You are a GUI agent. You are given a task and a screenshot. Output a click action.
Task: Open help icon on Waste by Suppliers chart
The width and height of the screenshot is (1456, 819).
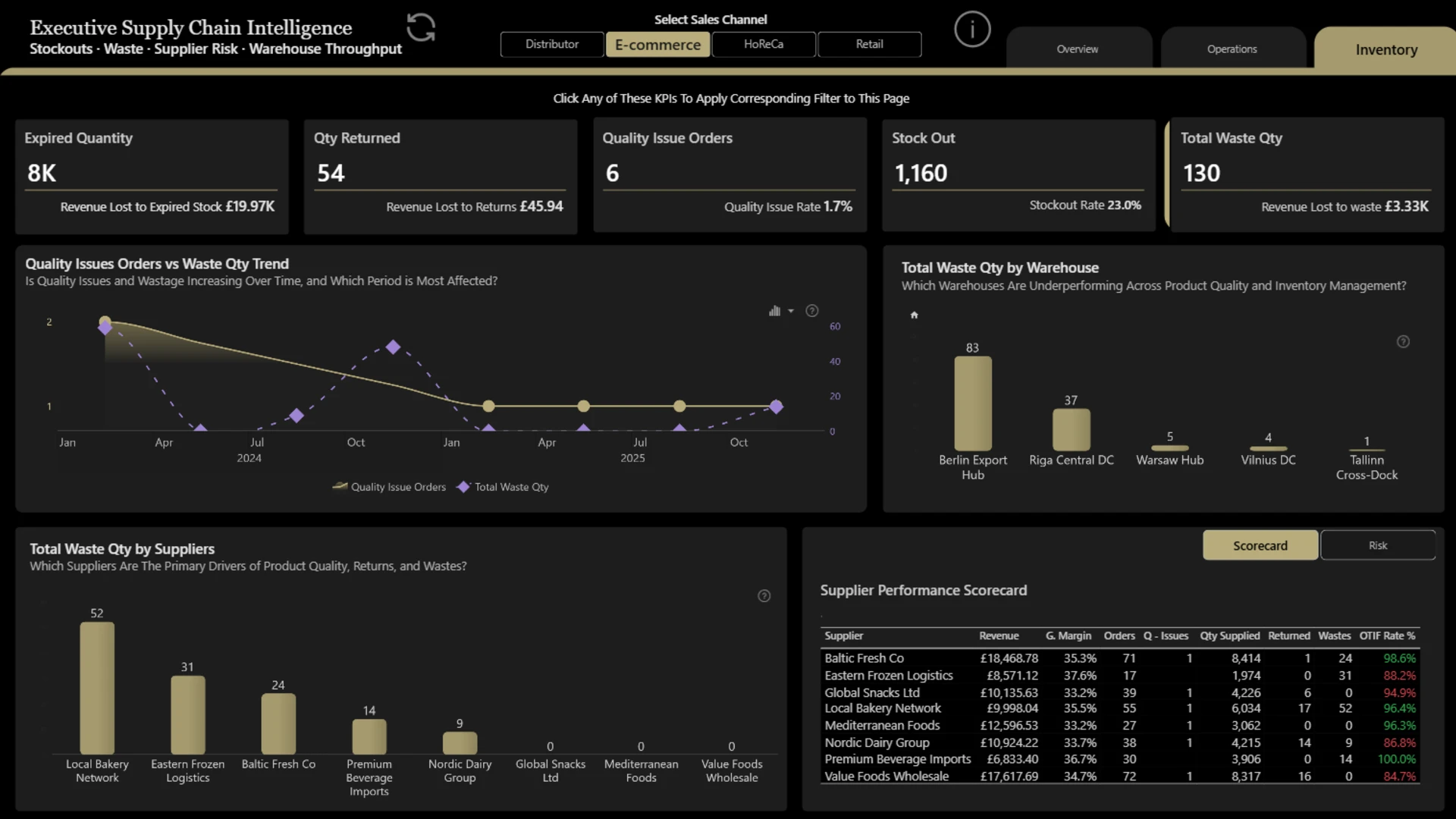764,596
